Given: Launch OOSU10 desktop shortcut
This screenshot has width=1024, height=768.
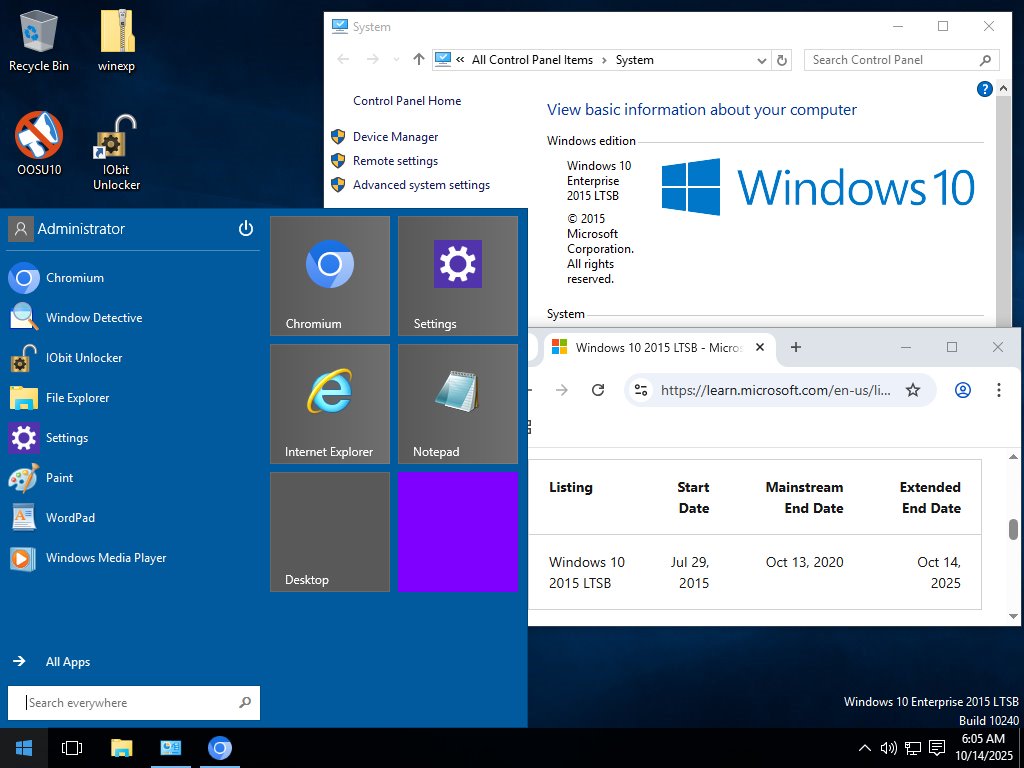Looking at the screenshot, I should tap(39, 144).
